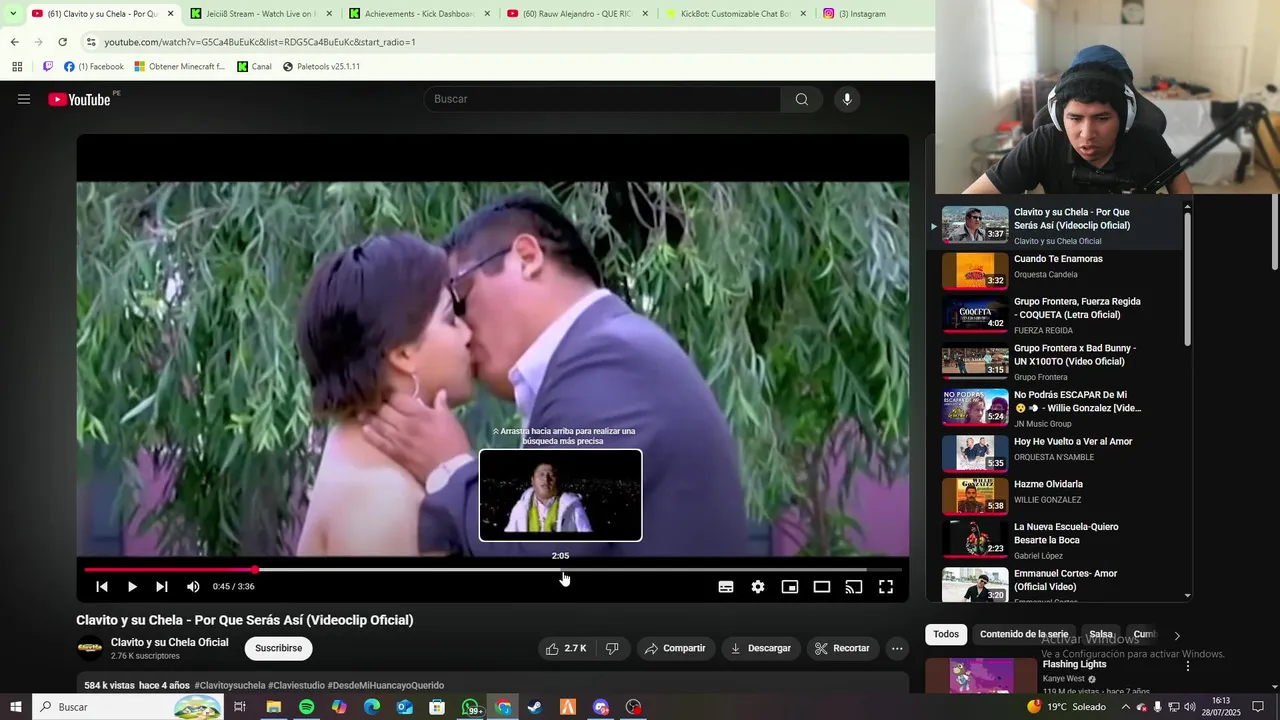
Task: Go back to previous video
Action: point(102,587)
